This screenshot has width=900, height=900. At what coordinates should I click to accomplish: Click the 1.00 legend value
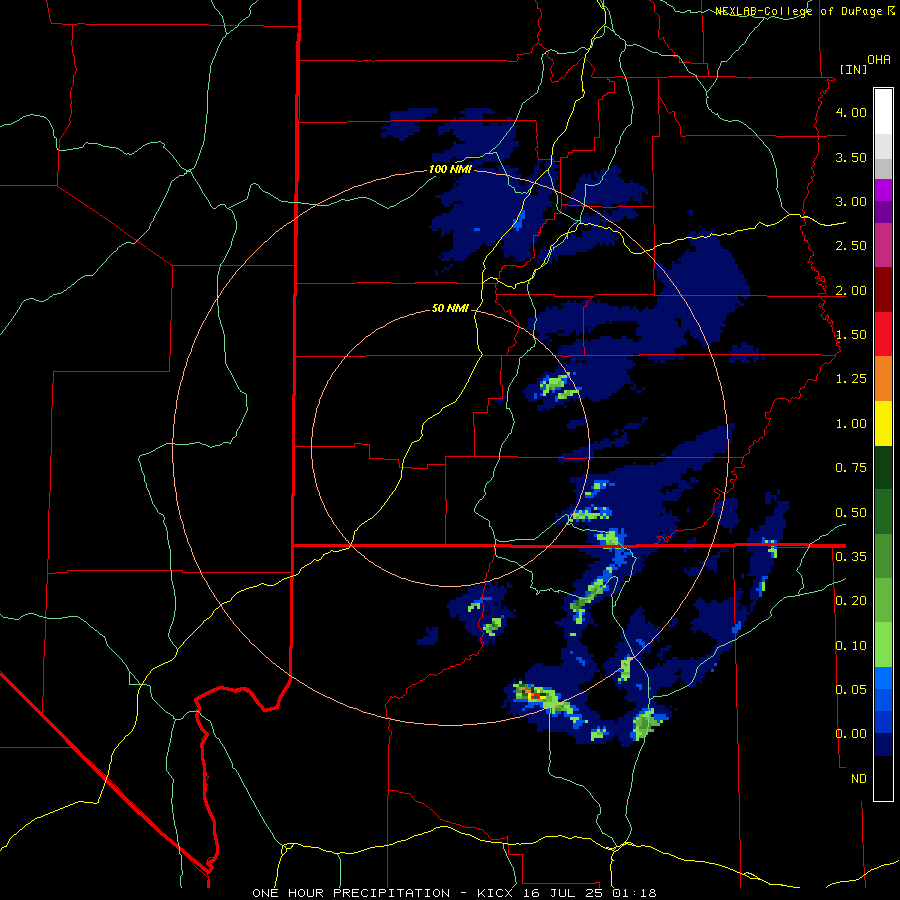coord(851,424)
